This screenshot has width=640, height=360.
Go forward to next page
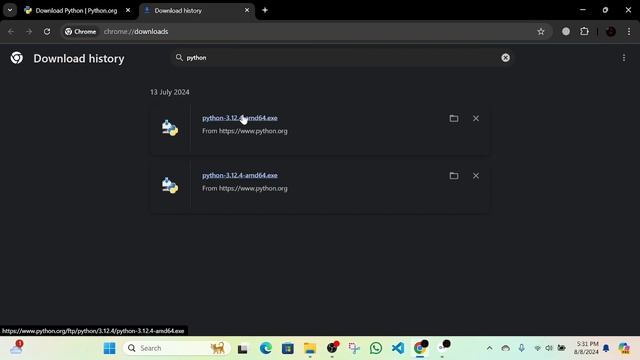pyautogui.click(x=29, y=31)
